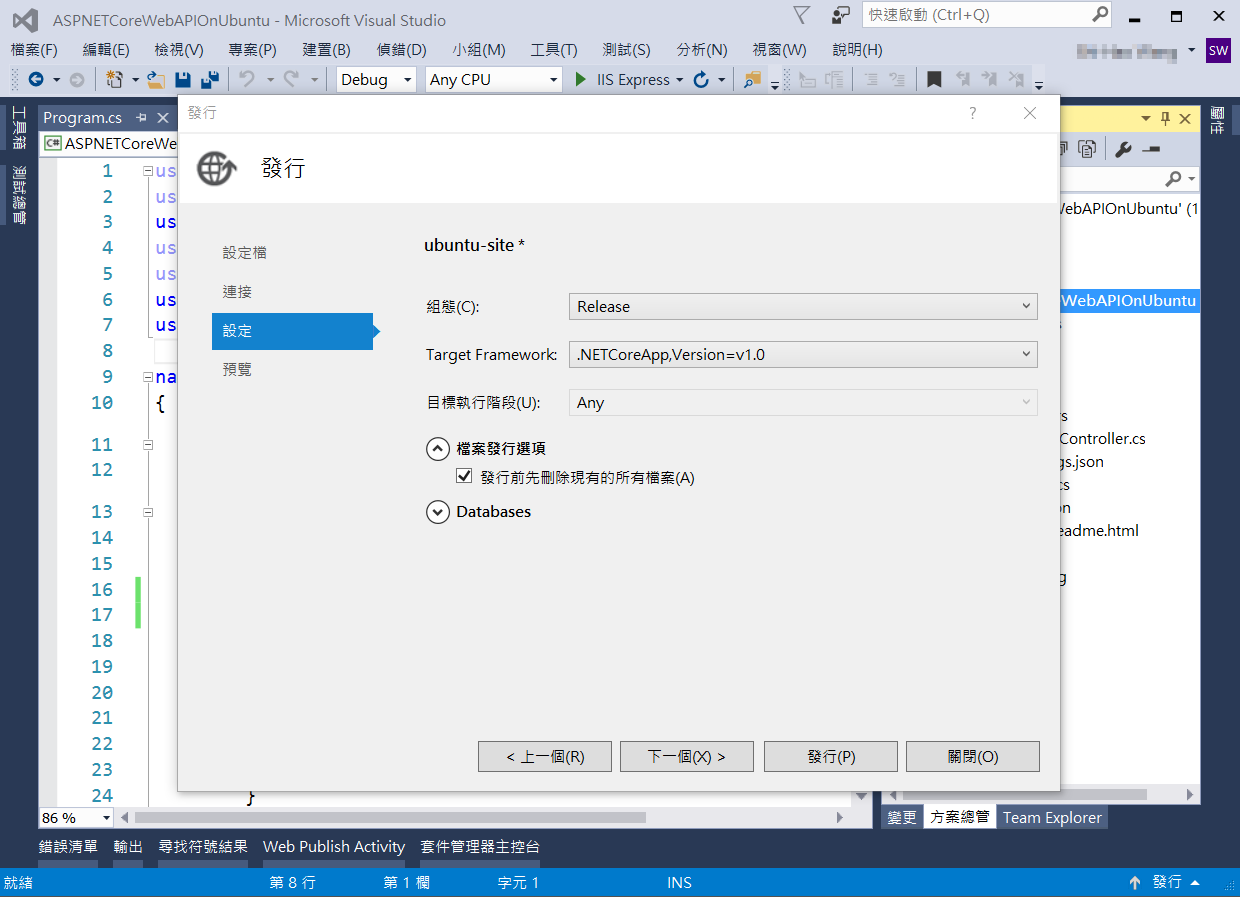The image size is (1240, 897).
Task: Open the 編輯(E) menu
Action: tap(106, 50)
